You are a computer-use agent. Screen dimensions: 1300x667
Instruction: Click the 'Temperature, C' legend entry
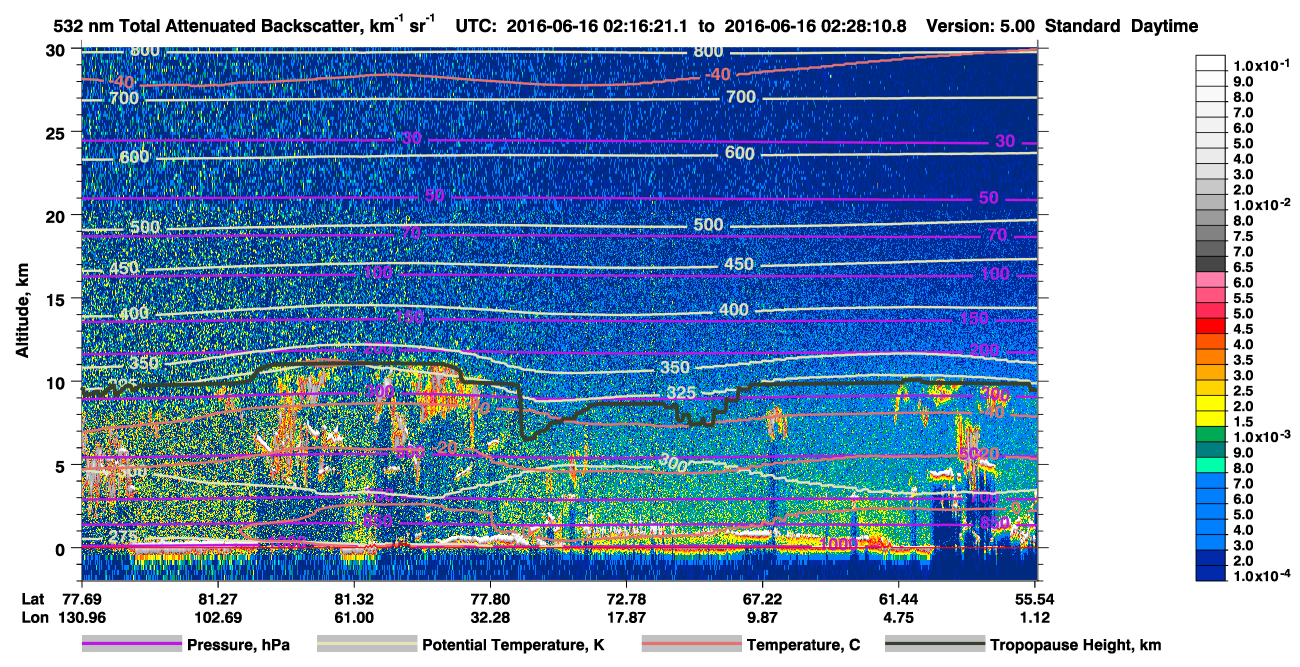tap(802, 645)
